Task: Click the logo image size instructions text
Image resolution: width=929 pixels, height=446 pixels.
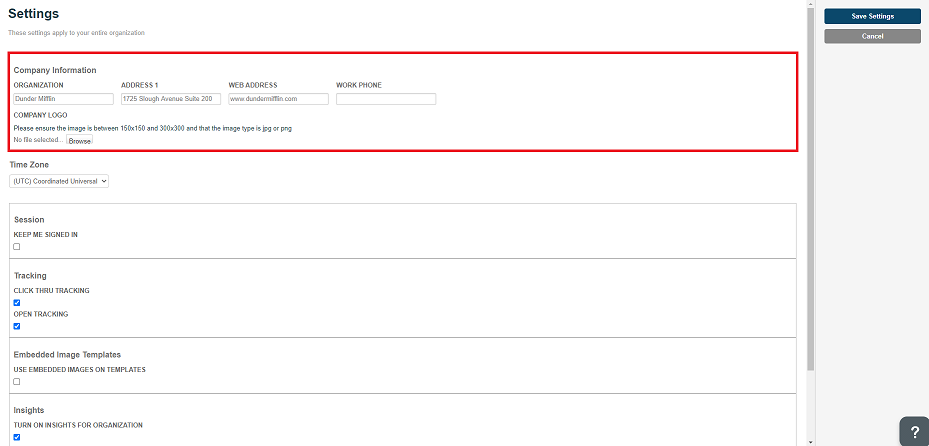Action: pos(153,128)
